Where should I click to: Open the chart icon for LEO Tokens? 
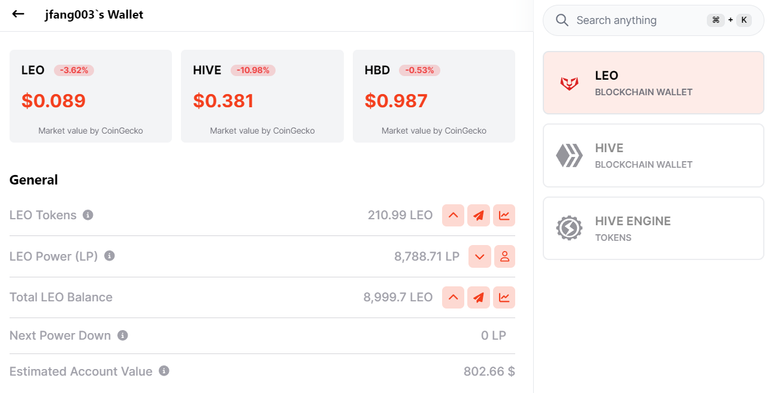click(x=504, y=215)
